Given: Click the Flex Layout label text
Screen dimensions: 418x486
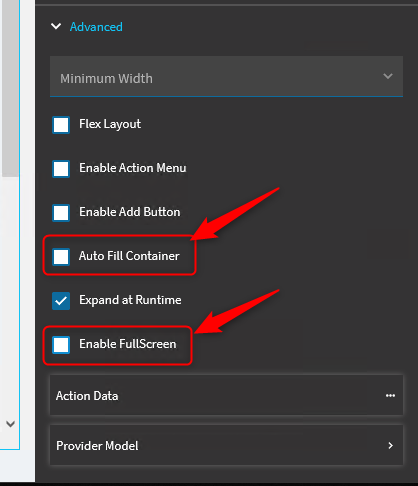Looking at the screenshot, I should pos(110,124).
